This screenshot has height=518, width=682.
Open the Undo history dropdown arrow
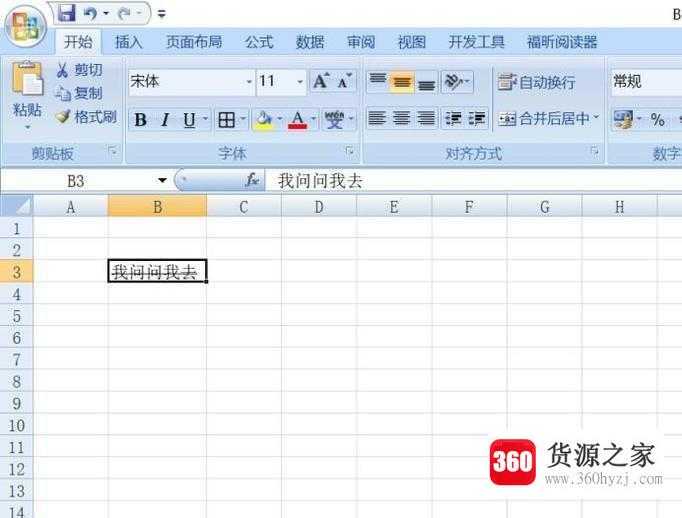pos(106,14)
